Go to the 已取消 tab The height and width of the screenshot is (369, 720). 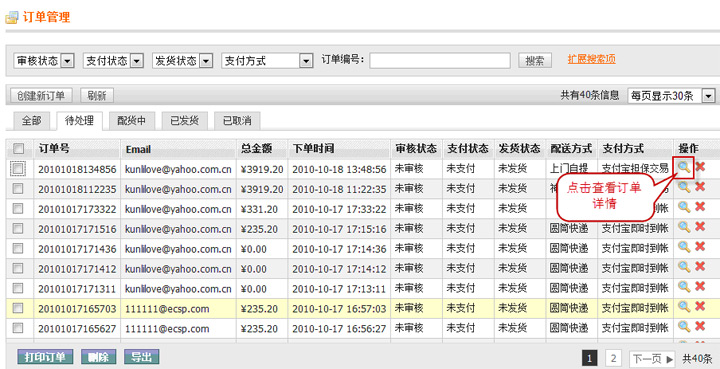[237, 121]
